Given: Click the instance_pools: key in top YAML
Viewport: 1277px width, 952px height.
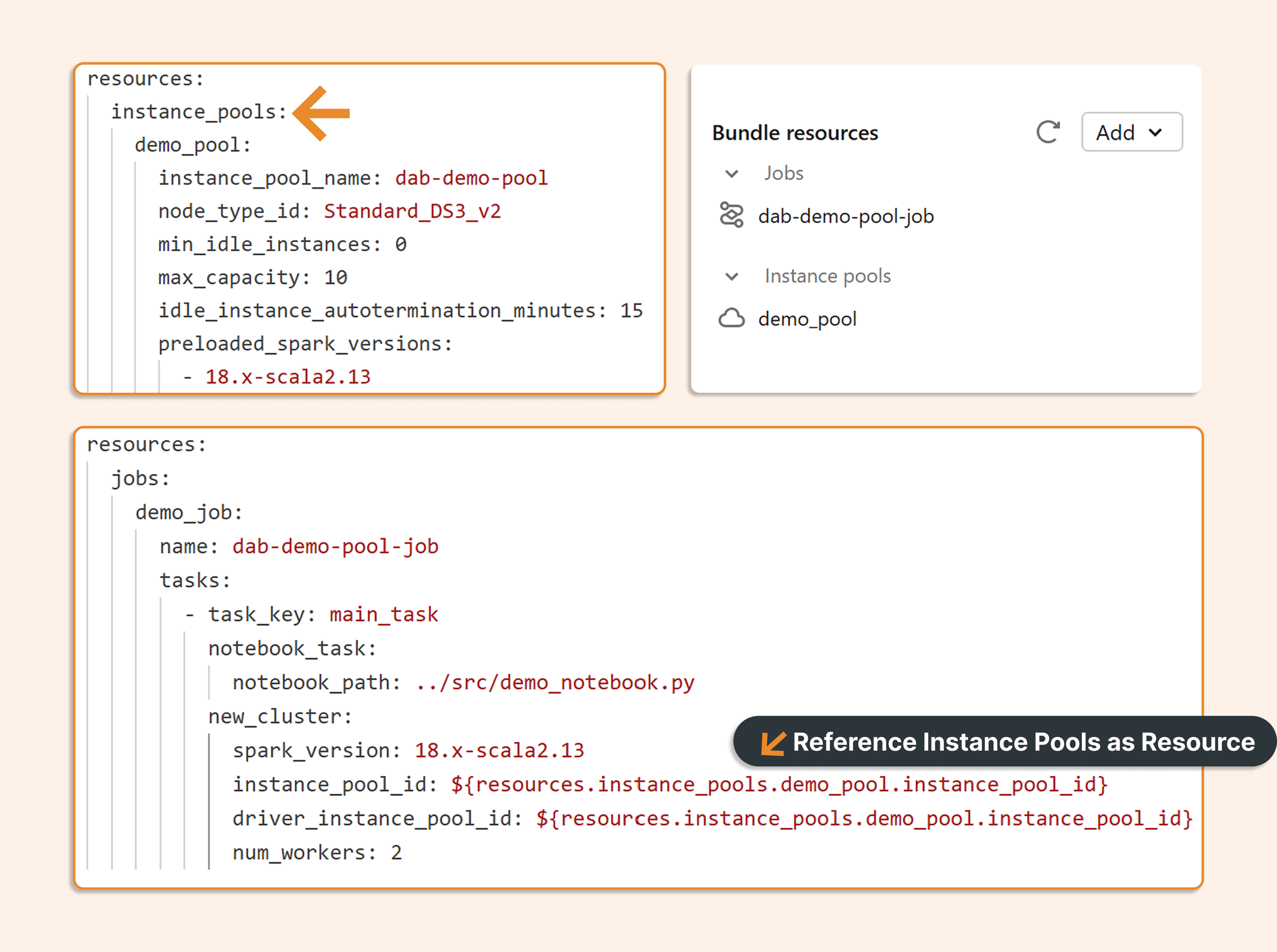Looking at the screenshot, I should pos(199,112).
